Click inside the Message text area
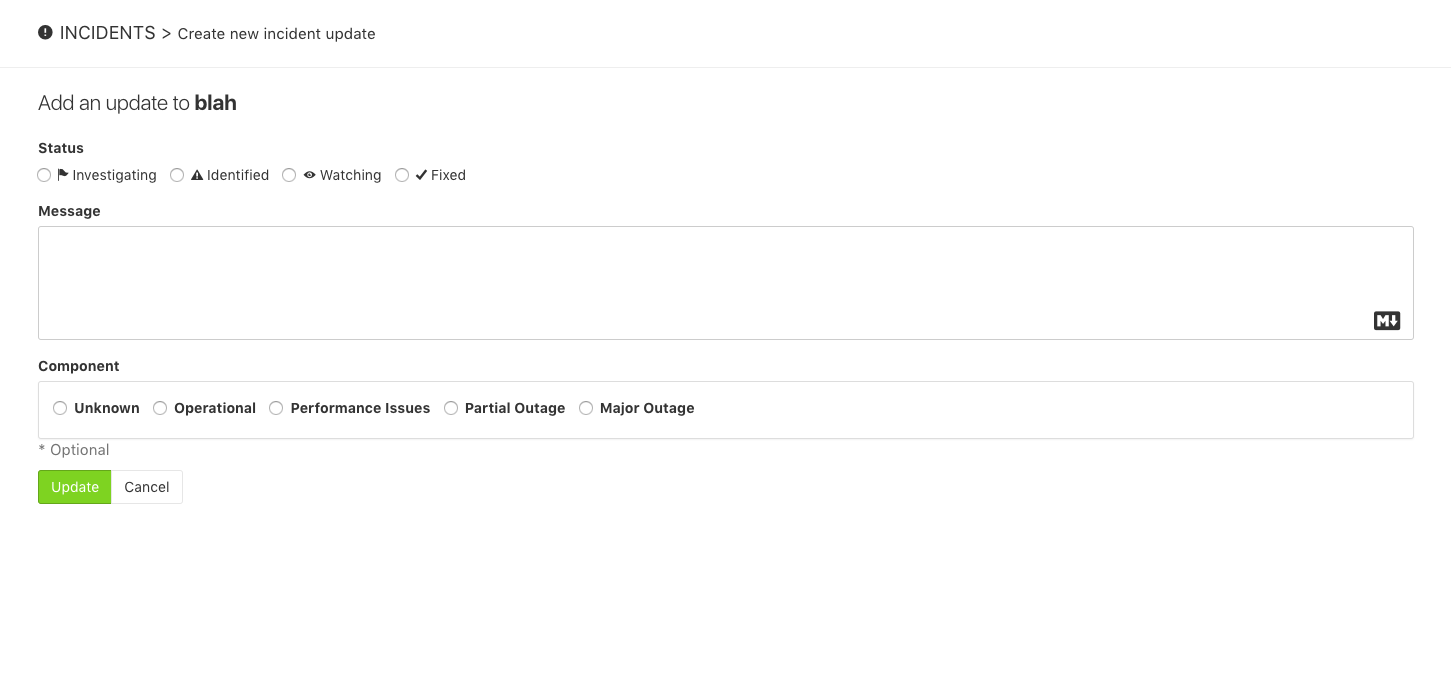1451x675 pixels. (725, 282)
